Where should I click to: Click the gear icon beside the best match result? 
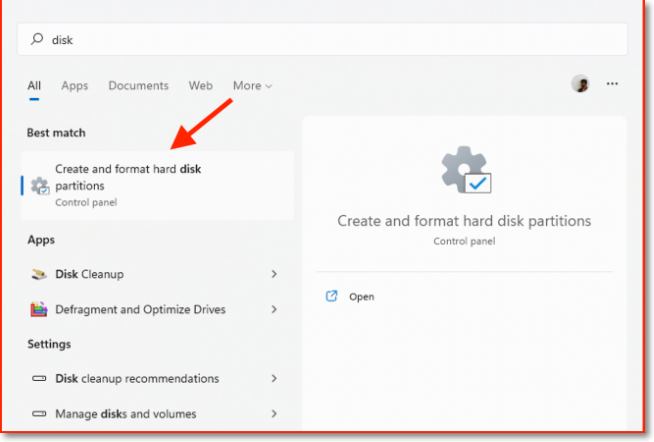coord(40,186)
